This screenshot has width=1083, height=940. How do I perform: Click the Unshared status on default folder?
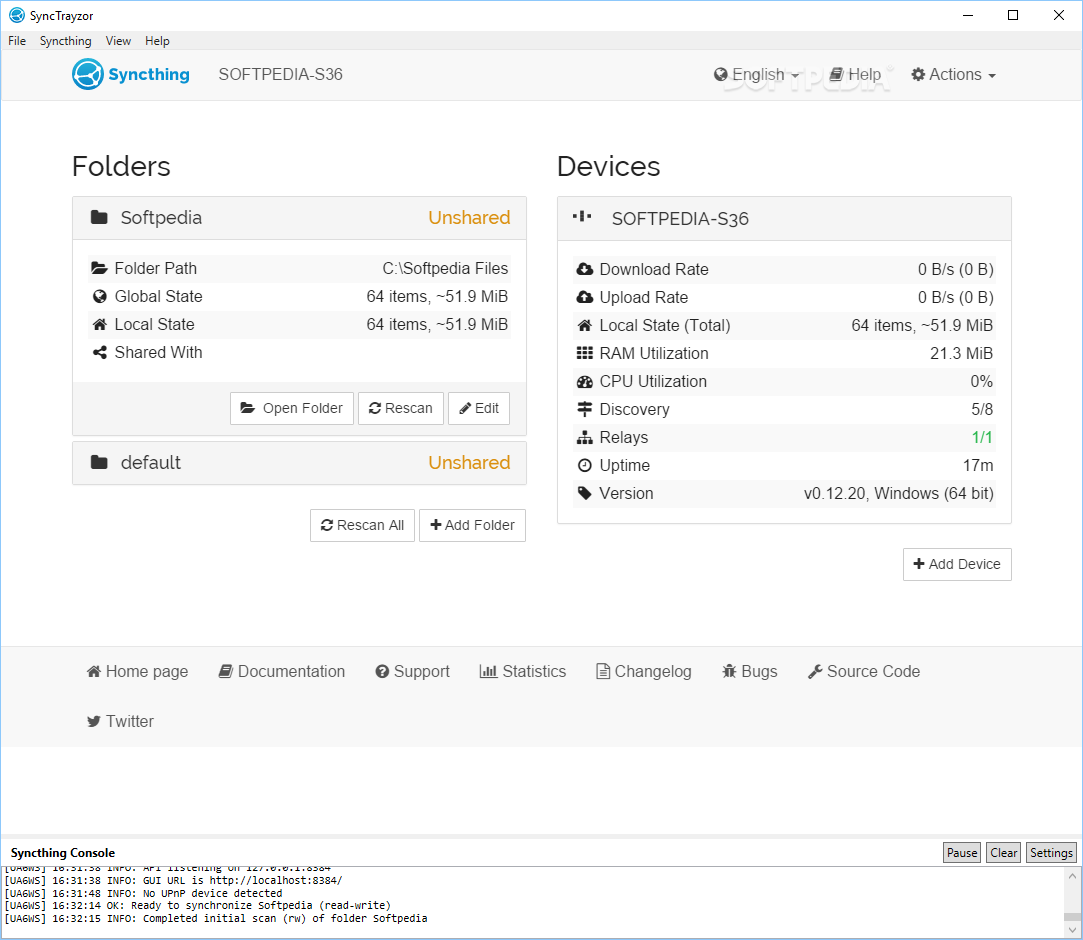469,462
